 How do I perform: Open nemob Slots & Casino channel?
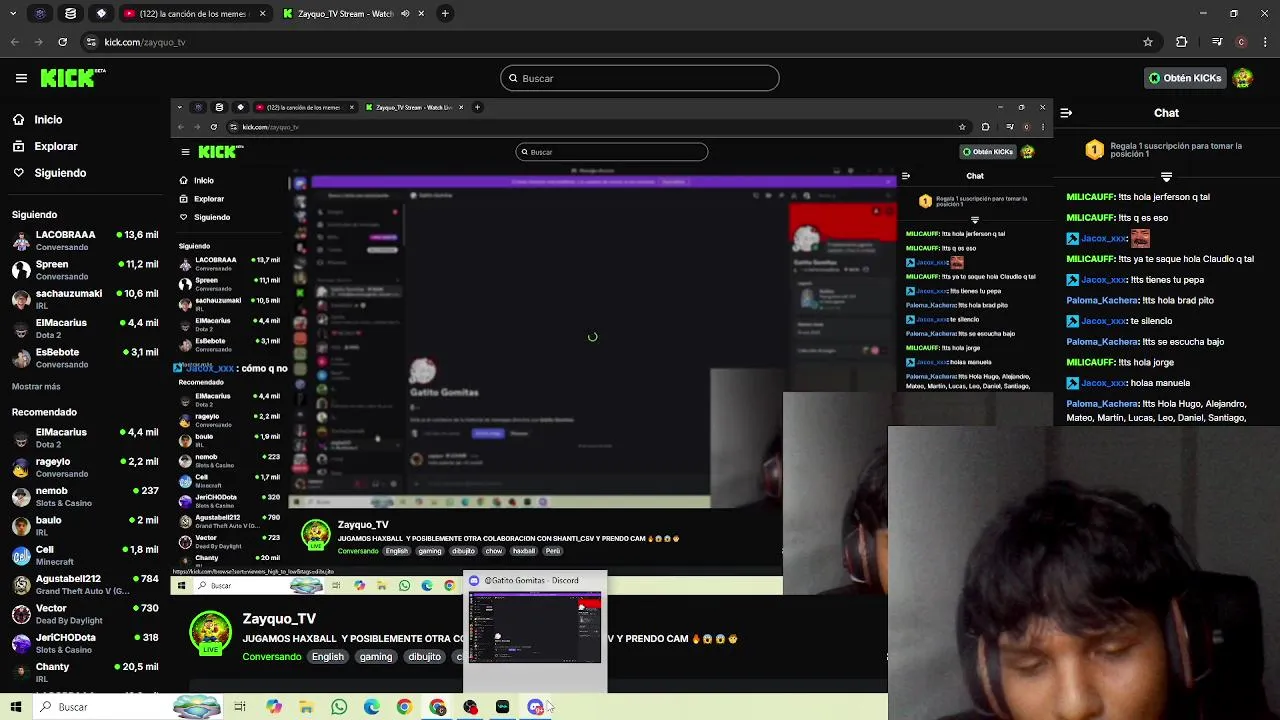click(84, 496)
